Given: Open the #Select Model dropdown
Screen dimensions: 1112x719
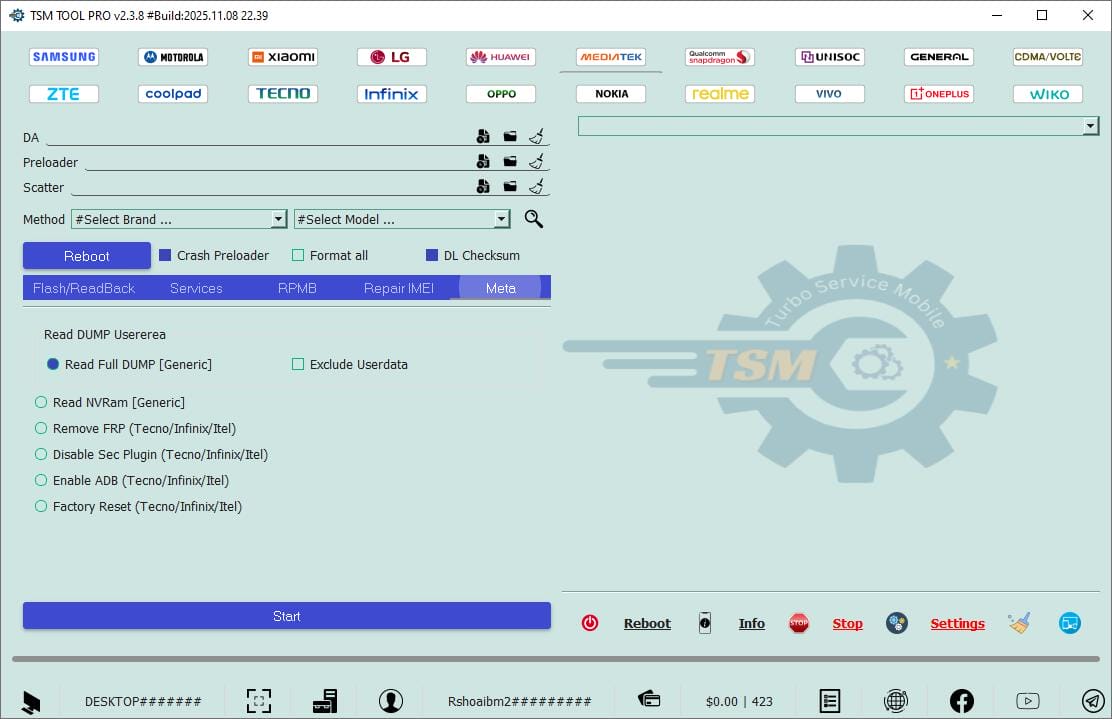Looking at the screenshot, I should point(400,218).
